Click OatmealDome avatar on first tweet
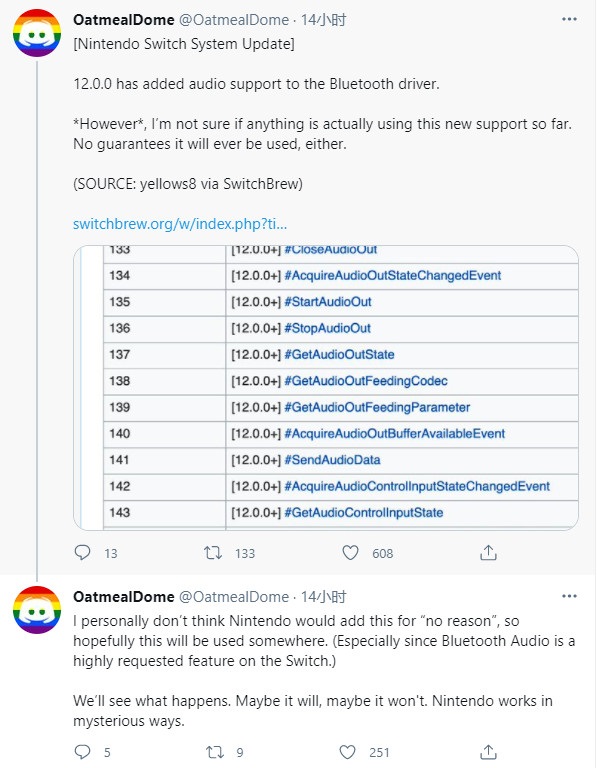 [37, 33]
